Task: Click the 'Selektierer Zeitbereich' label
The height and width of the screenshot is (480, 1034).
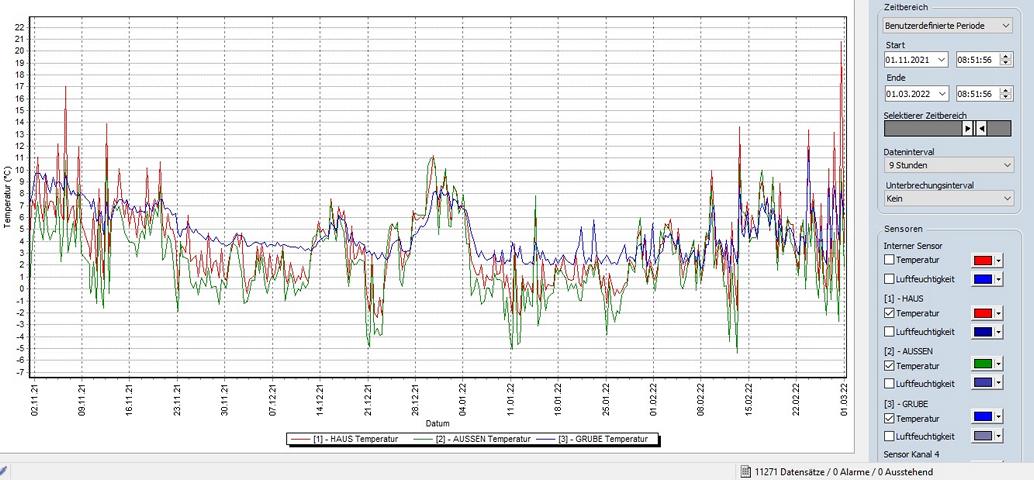Action: point(925,115)
